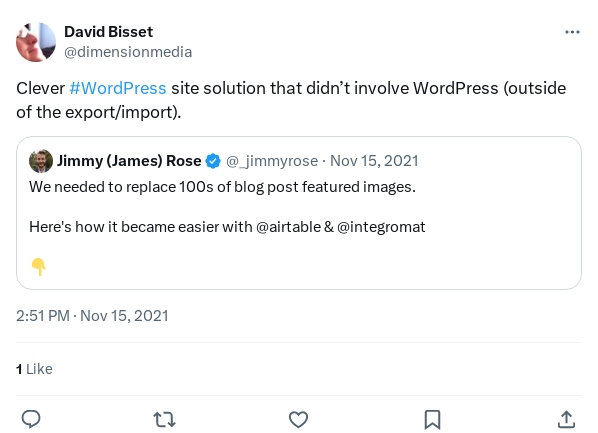598x433 pixels.
Task: Click the share upload icon
Action: click(566, 419)
